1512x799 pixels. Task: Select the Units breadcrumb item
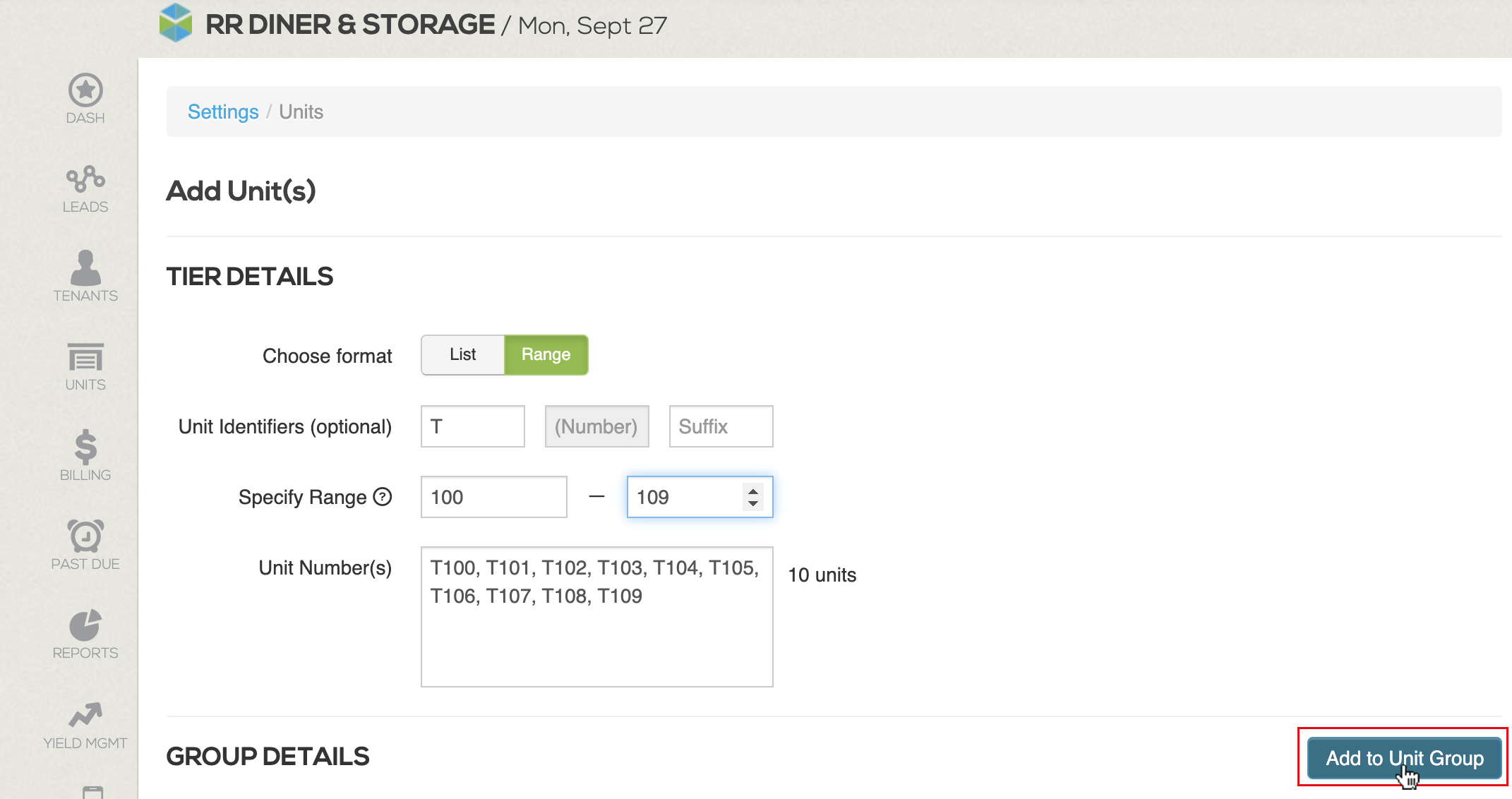pyautogui.click(x=301, y=111)
